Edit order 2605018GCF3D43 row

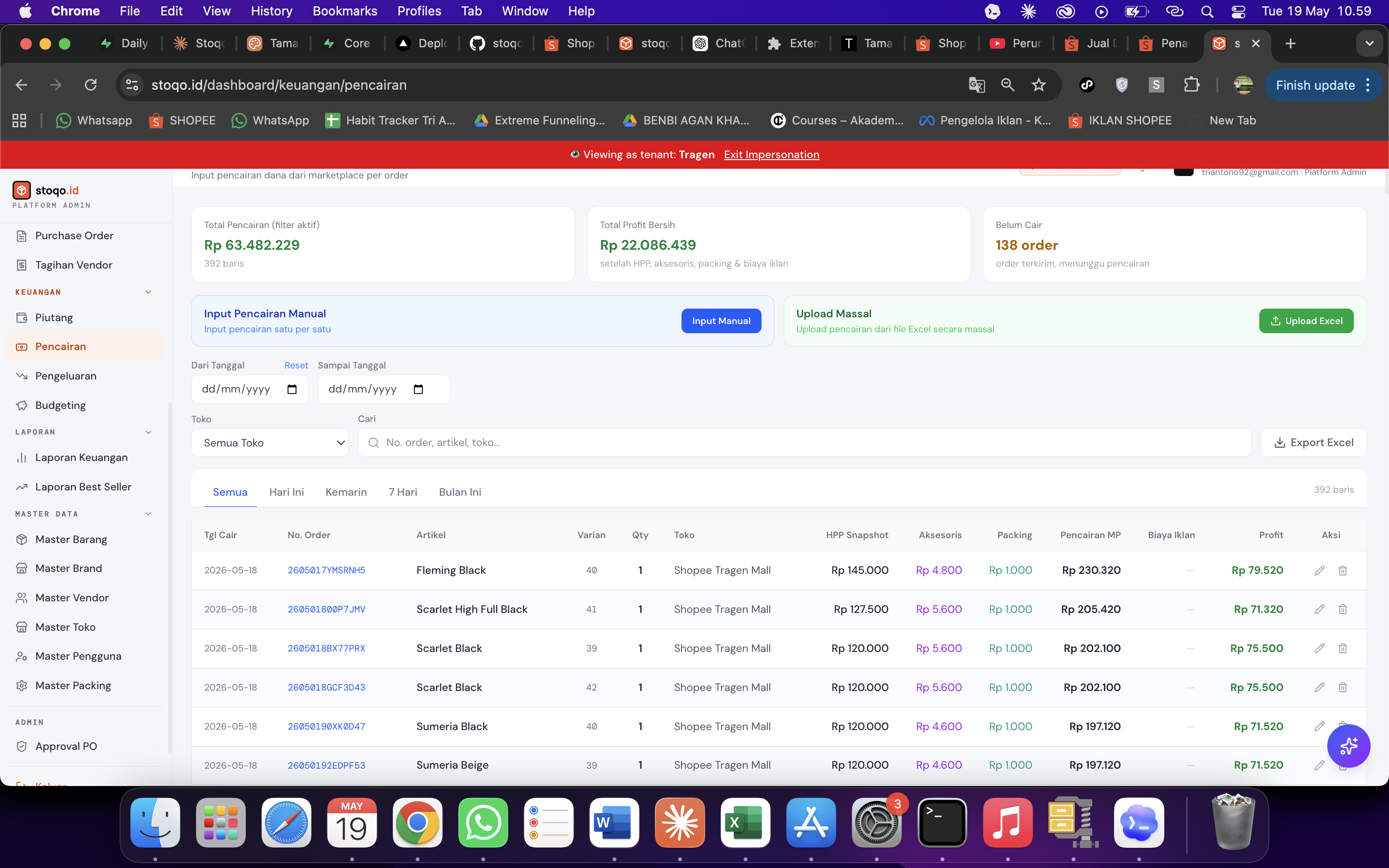(x=1320, y=687)
